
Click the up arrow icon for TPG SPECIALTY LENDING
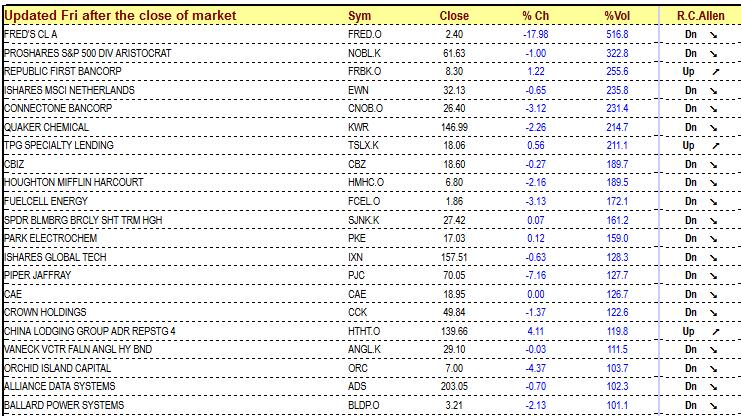715,146
